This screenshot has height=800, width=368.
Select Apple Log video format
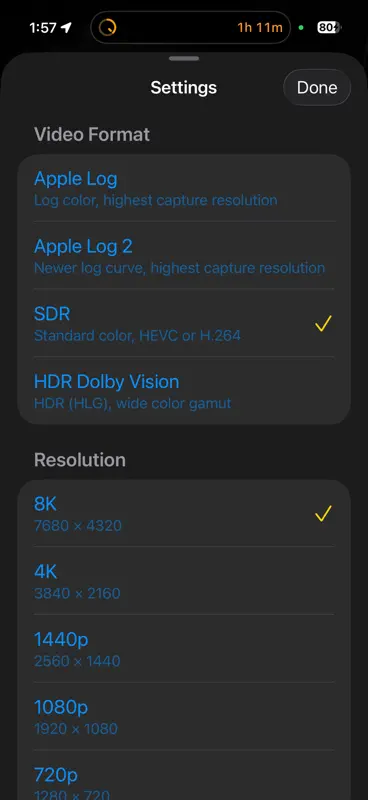point(184,188)
